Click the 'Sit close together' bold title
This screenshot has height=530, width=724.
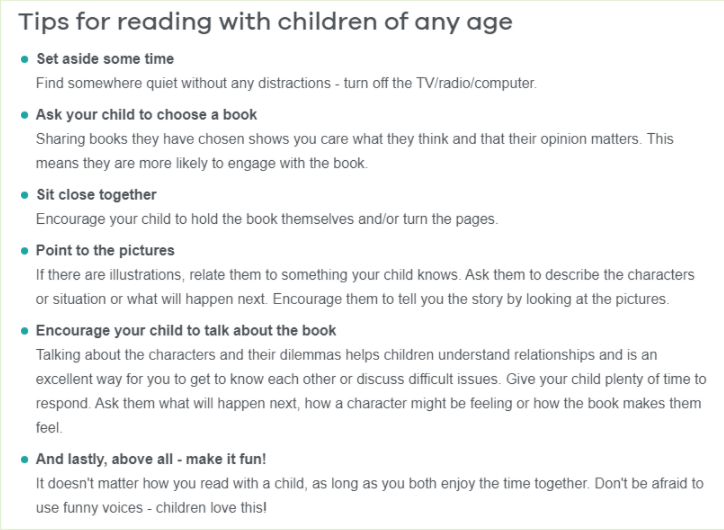[x=96, y=194]
